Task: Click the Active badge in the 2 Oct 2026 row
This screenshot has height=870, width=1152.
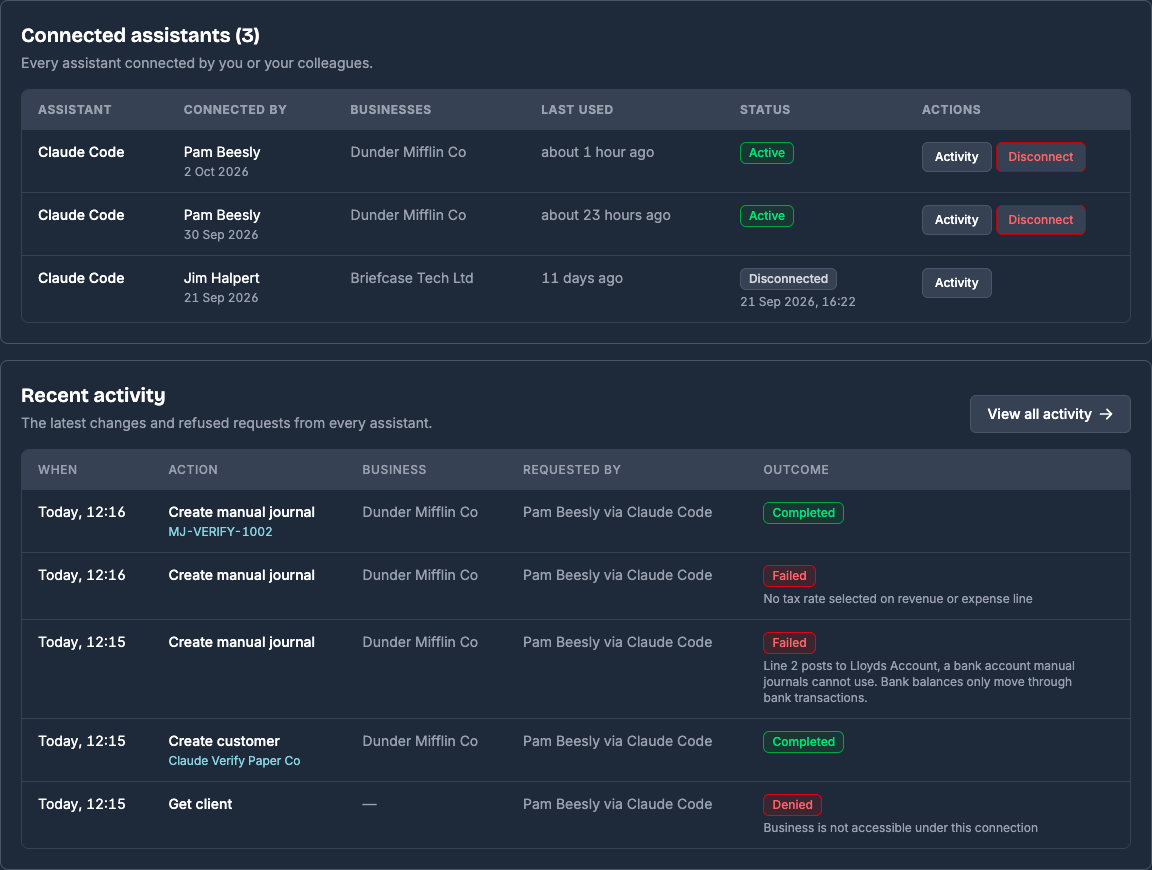Action: (x=766, y=153)
